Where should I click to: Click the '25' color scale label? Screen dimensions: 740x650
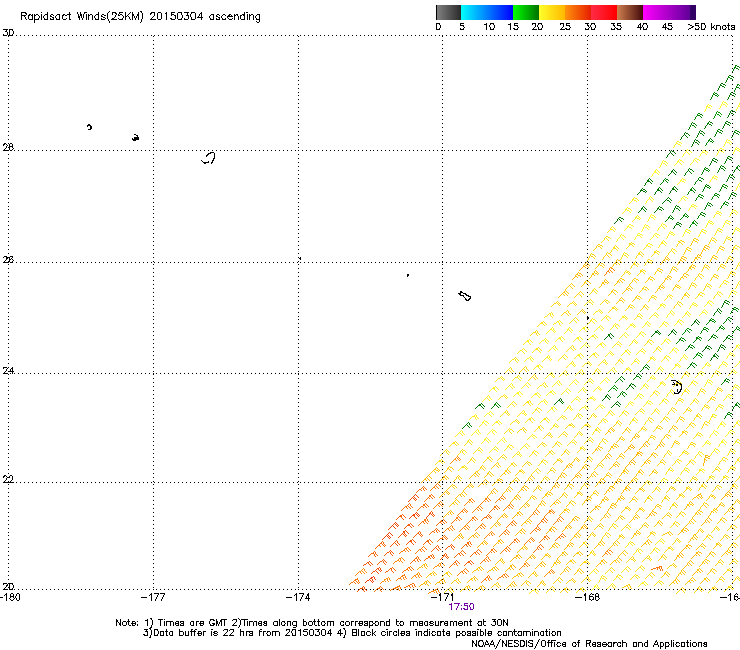click(x=565, y=27)
